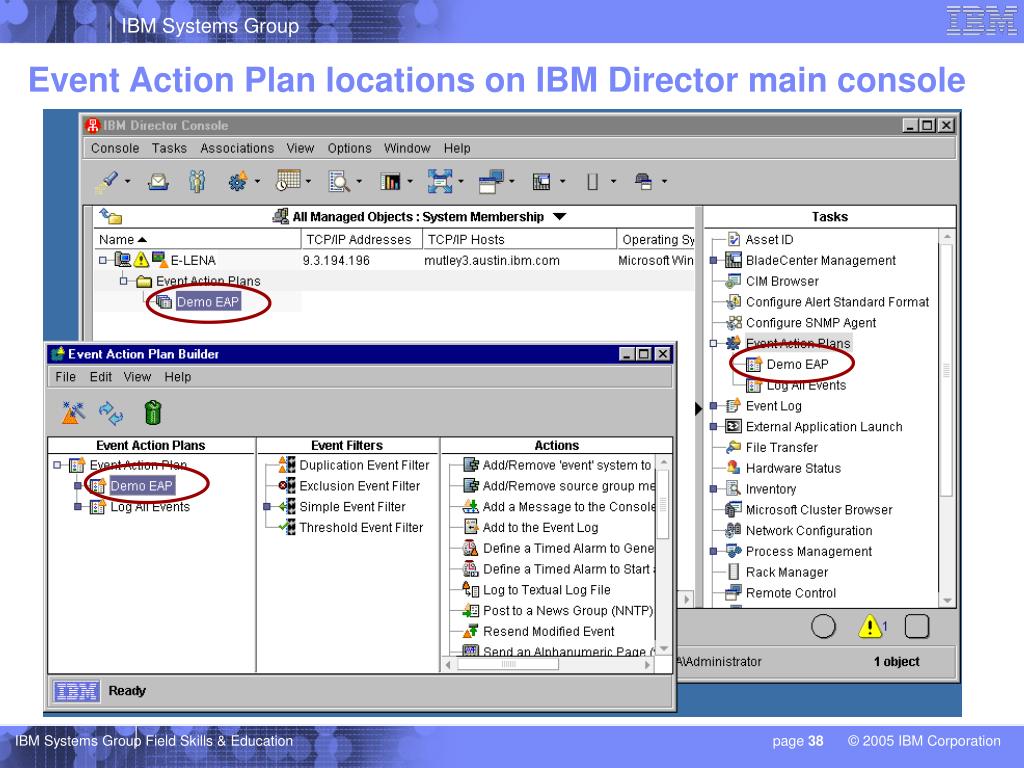
Task: Click the Hardware Status task icon
Action: 733,468
